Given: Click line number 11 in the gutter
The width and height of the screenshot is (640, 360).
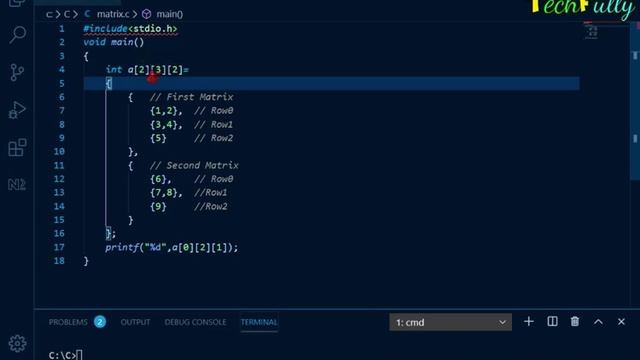Looking at the screenshot, I should (59, 165).
